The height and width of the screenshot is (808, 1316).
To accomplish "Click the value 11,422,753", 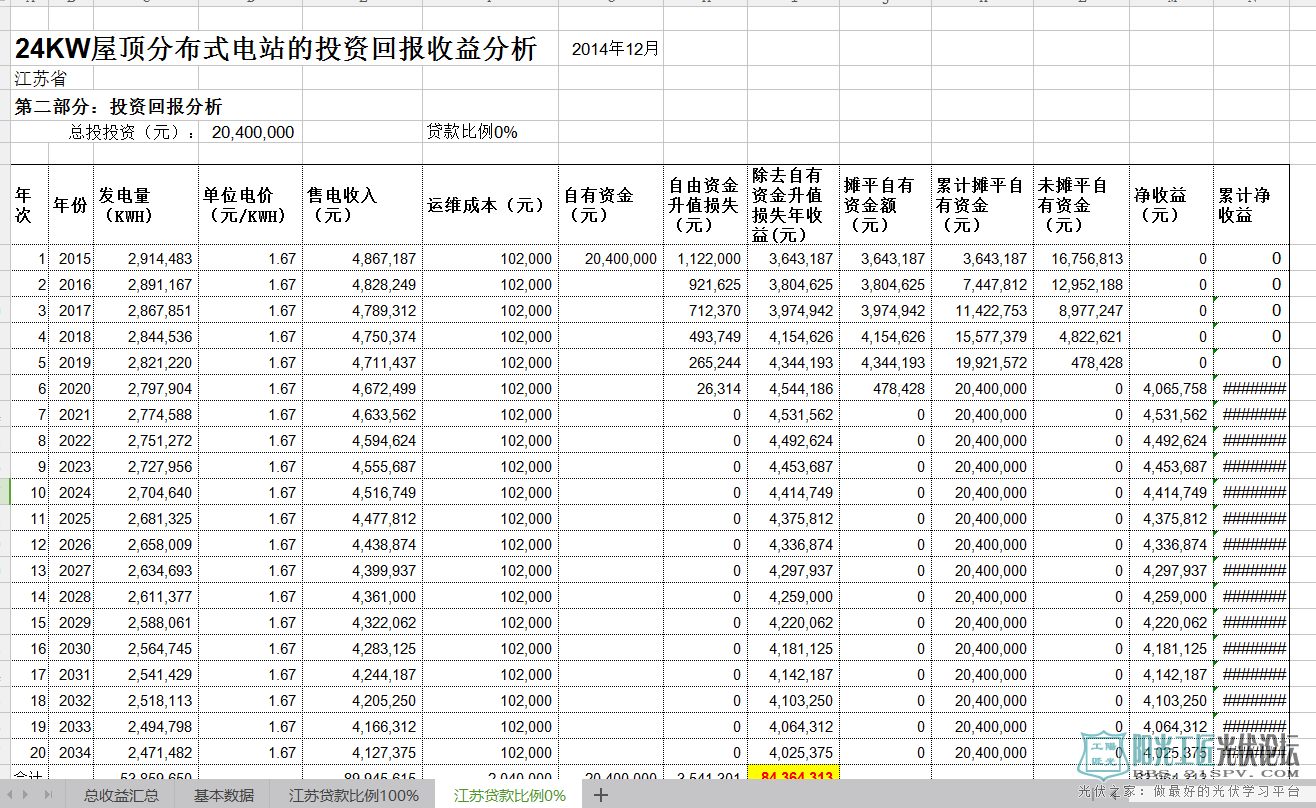I will [x=982, y=310].
